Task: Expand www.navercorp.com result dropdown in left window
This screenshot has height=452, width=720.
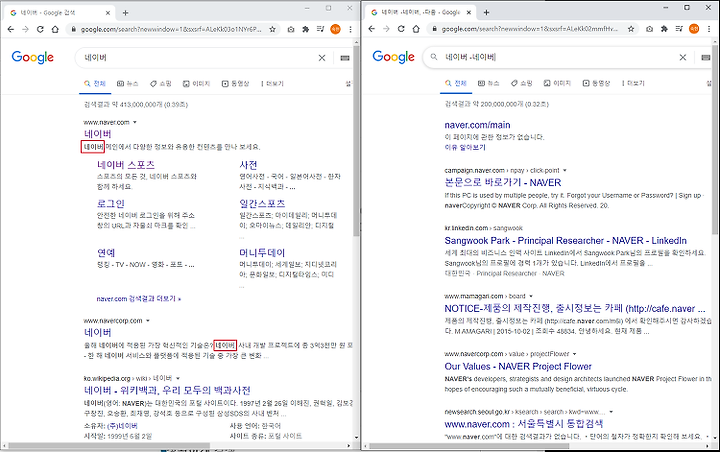Action: pyautogui.click(x=148, y=321)
